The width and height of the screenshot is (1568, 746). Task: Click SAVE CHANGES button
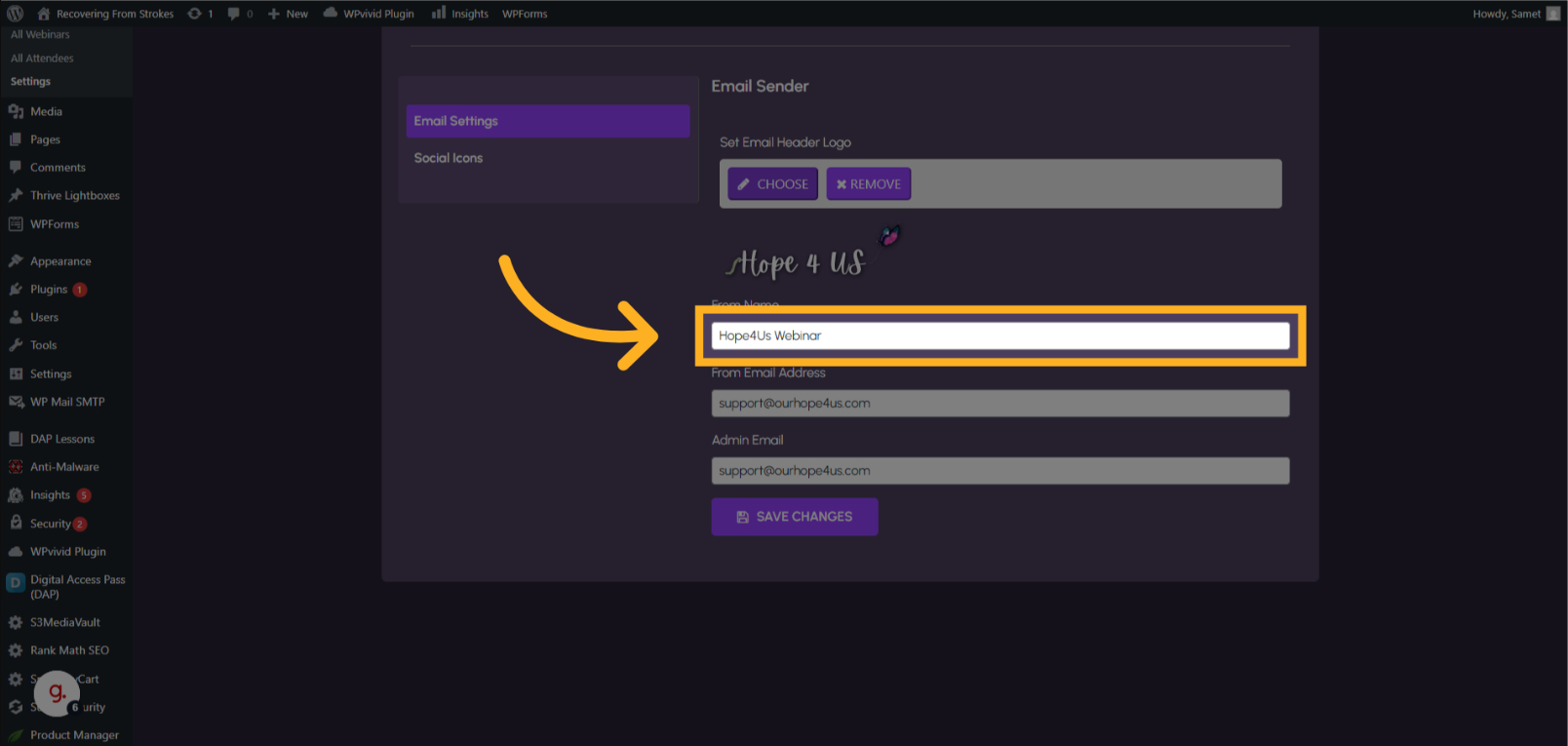click(x=794, y=517)
